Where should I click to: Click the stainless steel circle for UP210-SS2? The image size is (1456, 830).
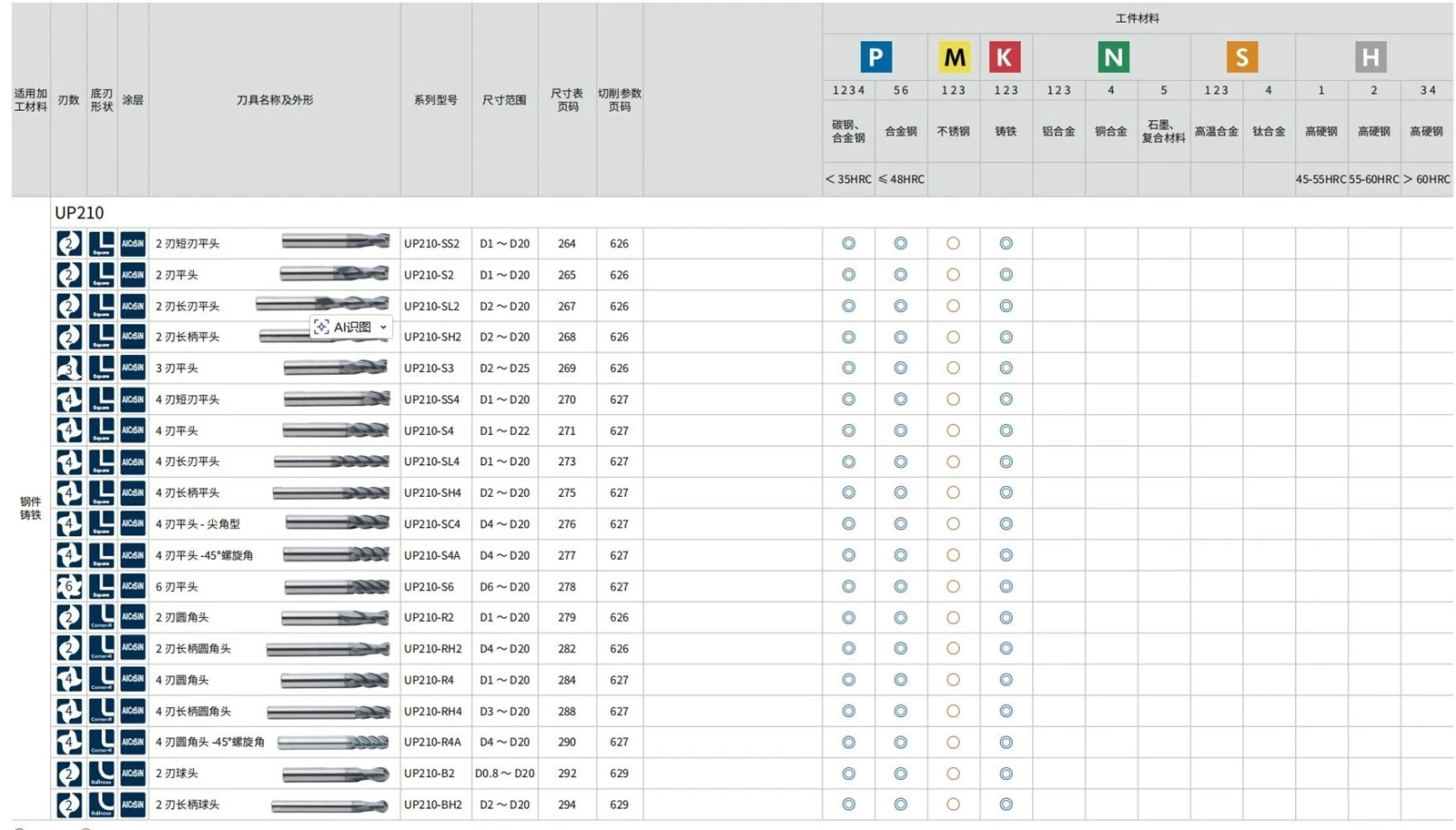click(954, 244)
